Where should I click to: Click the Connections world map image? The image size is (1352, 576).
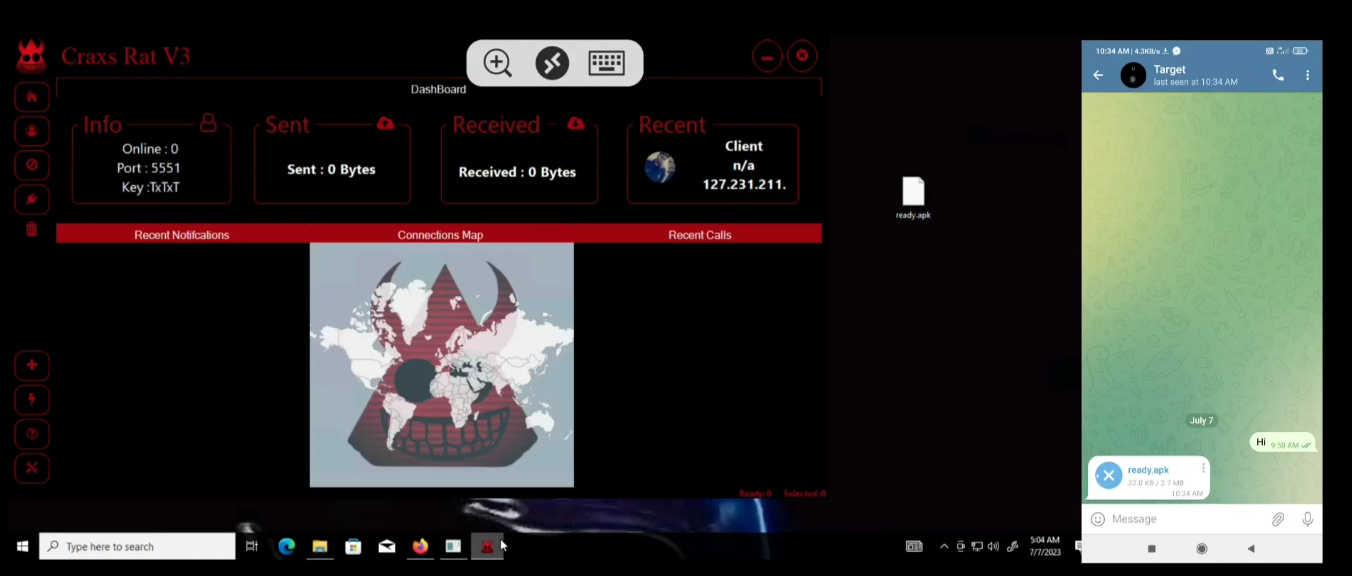click(442, 365)
